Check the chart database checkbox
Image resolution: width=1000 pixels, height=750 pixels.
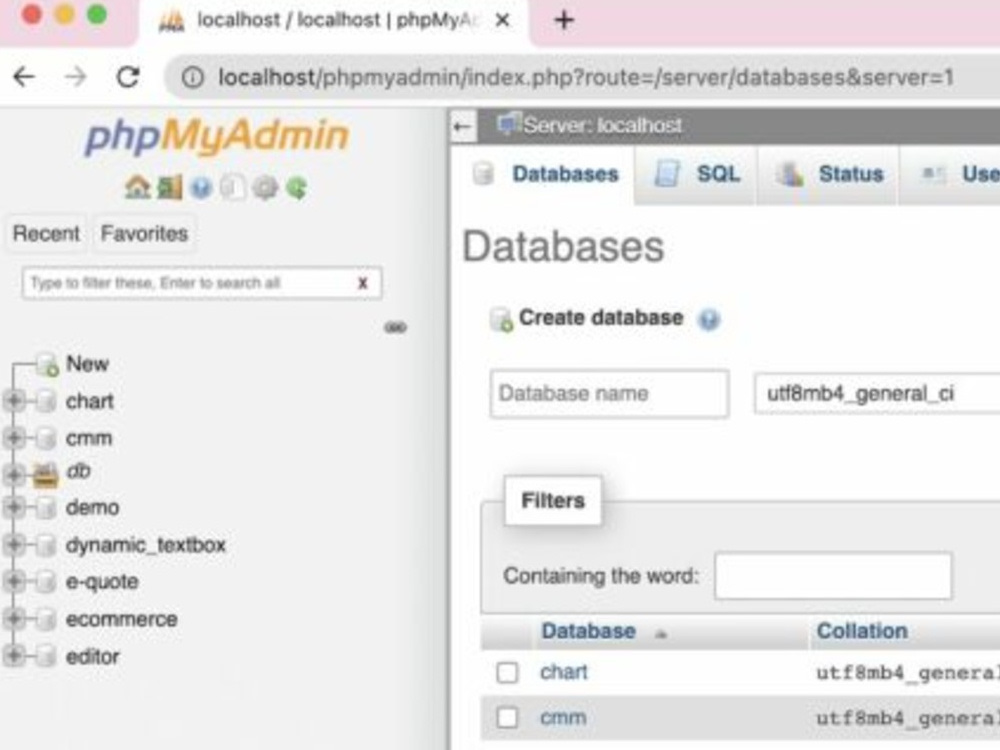tap(508, 672)
